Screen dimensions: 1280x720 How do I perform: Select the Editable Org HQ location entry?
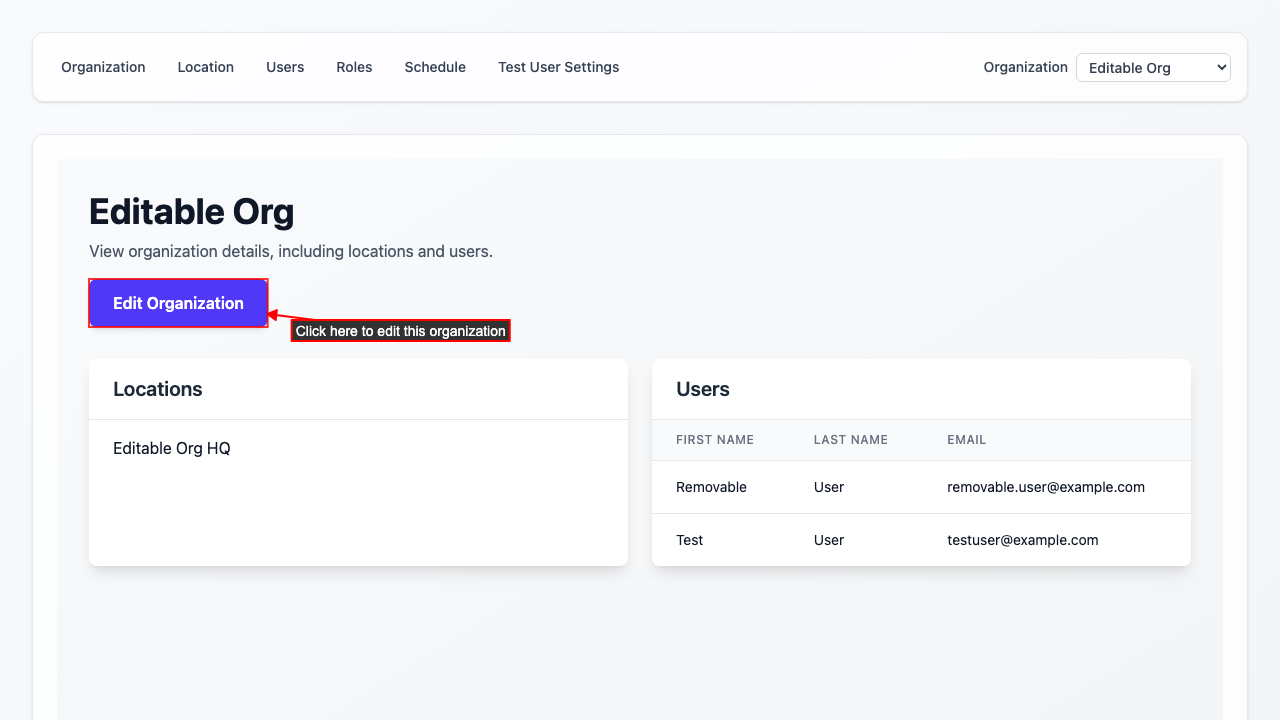tap(171, 448)
